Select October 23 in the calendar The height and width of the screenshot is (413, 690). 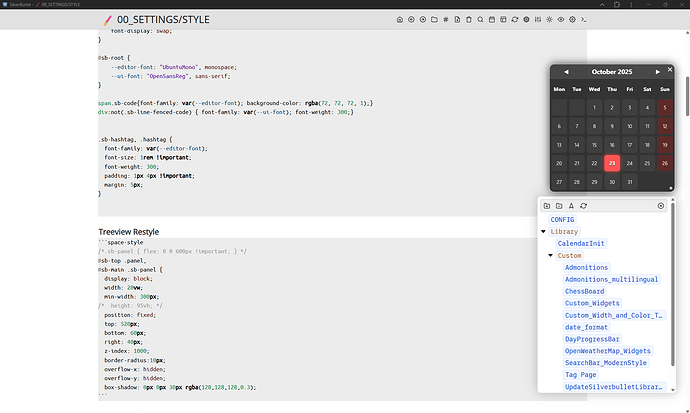[x=612, y=163]
